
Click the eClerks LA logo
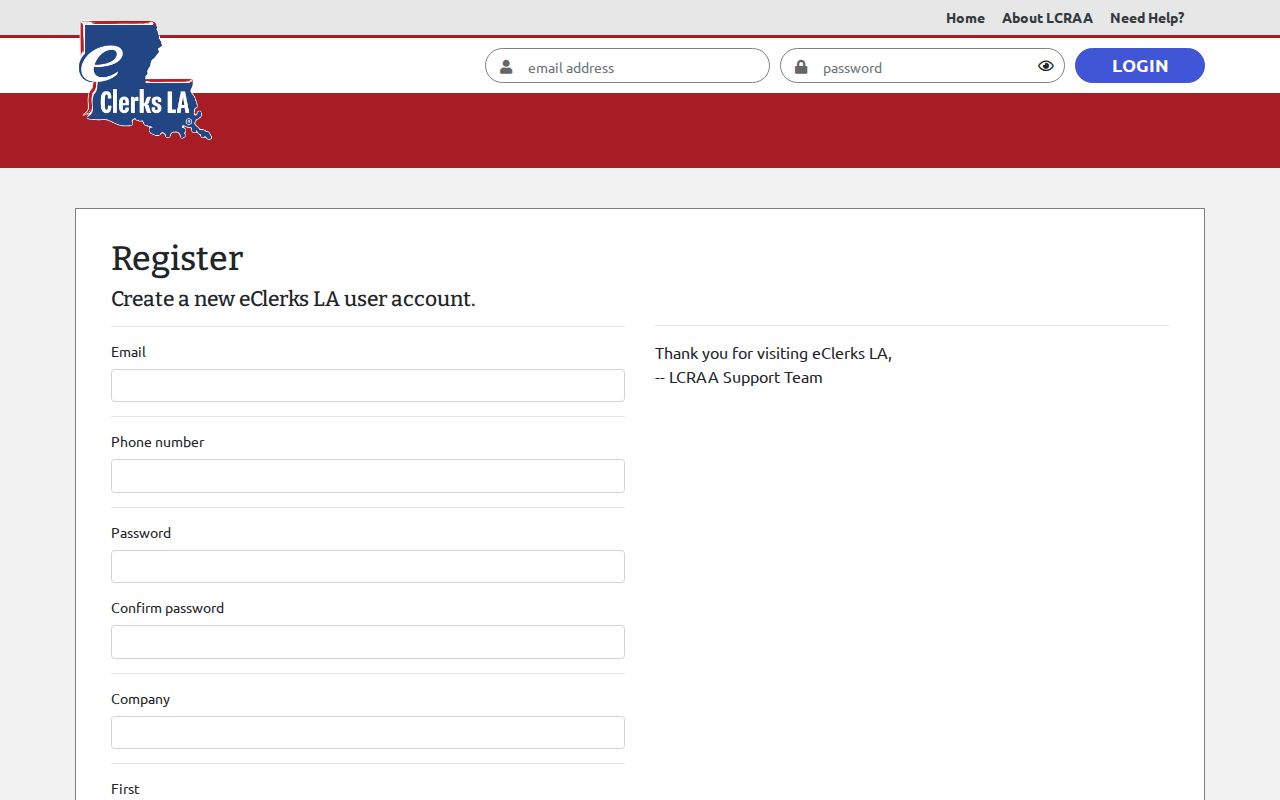point(146,80)
